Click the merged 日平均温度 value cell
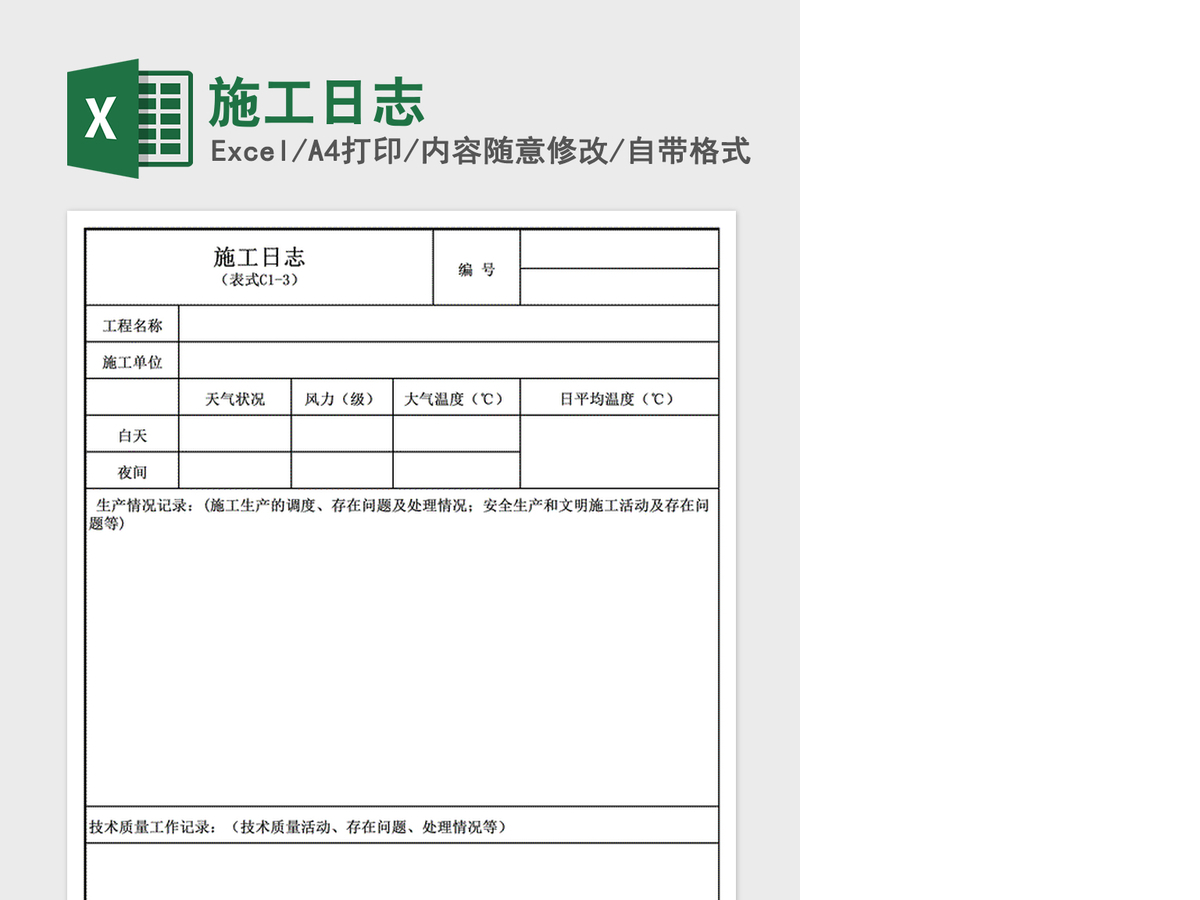Viewport: 1200px width, 900px height. pyautogui.click(x=619, y=452)
